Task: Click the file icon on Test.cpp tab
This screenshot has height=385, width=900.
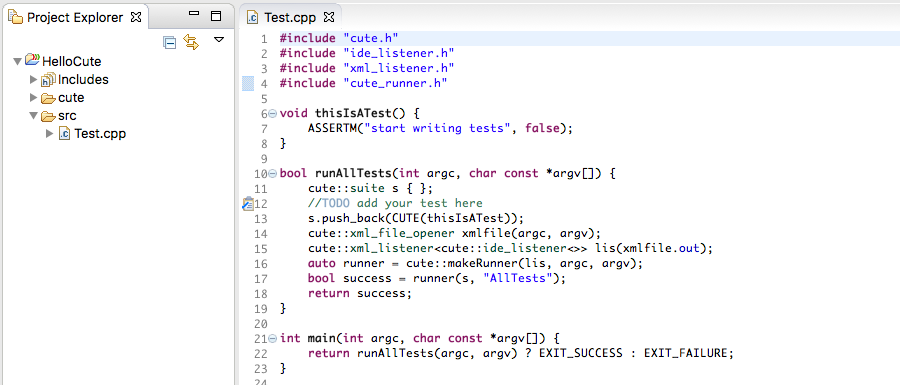Action: 253,18
